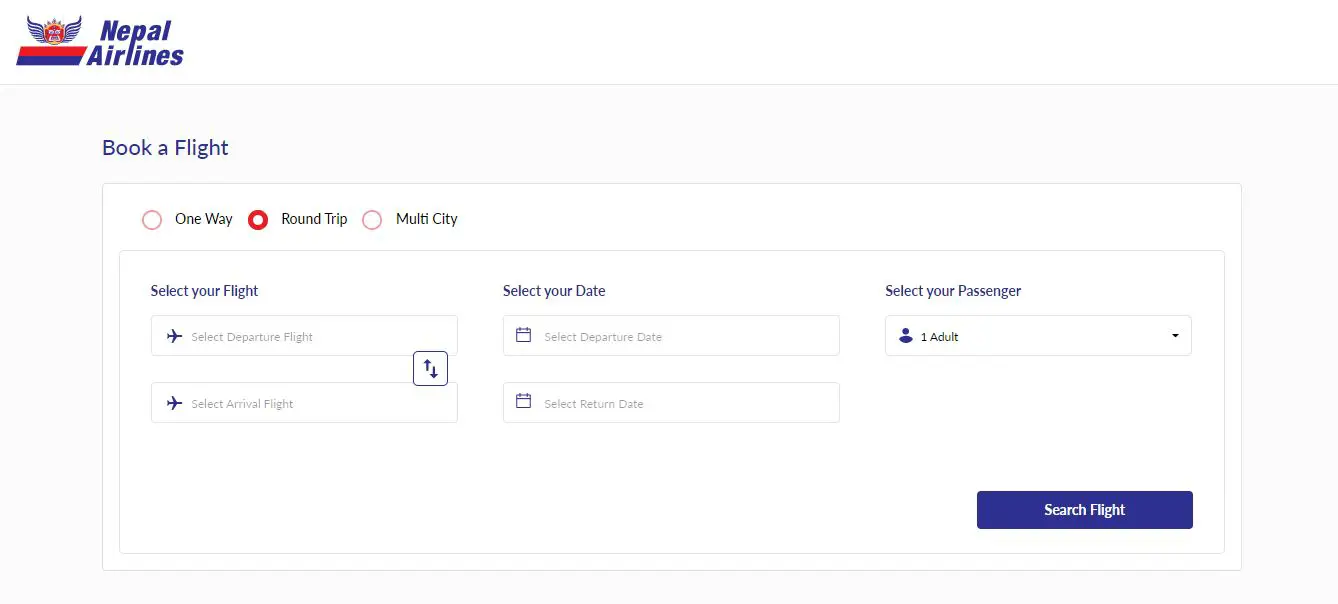Click the person icon in the passenger selector

pos(906,336)
